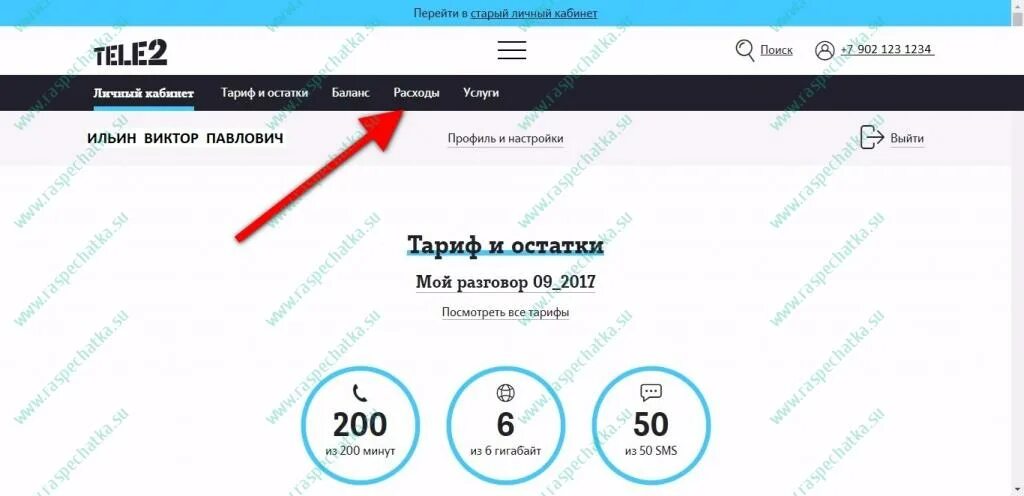This screenshot has height=496, width=1024.
Task: Click the +7 902 123 1234 number
Action: 886,50
